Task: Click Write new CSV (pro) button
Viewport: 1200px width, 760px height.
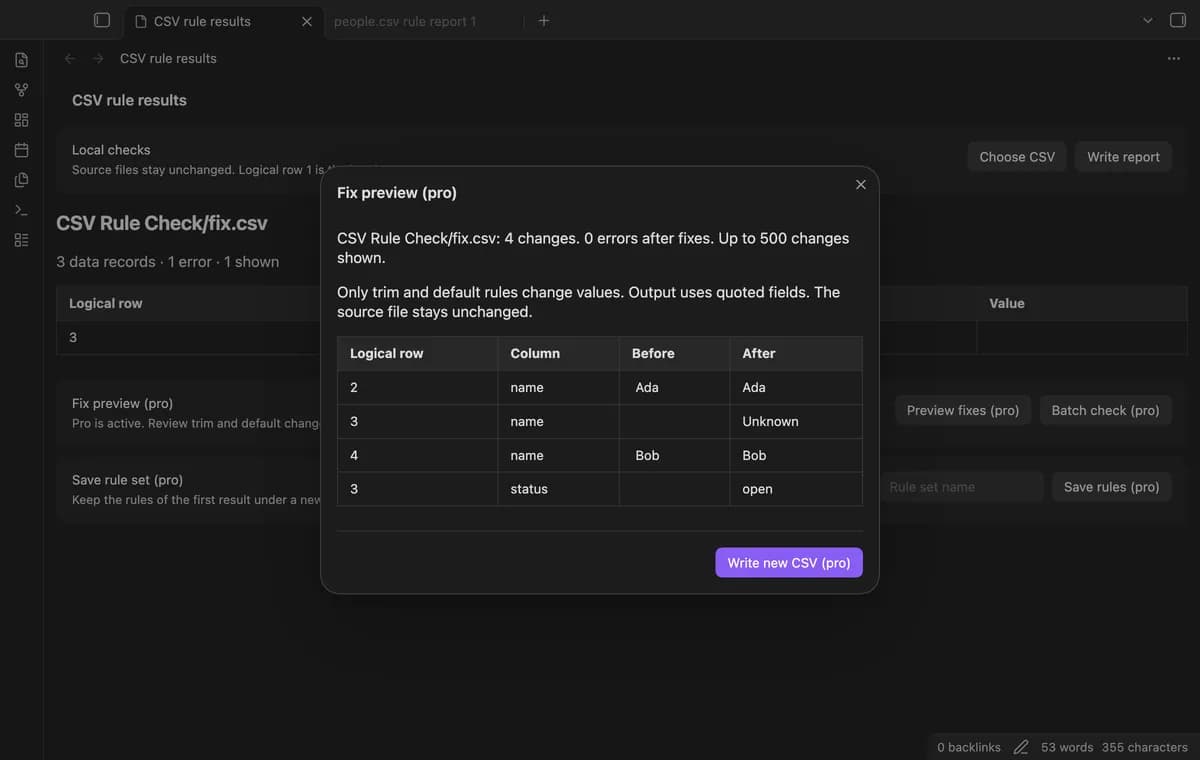Action: [x=789, y=563]
